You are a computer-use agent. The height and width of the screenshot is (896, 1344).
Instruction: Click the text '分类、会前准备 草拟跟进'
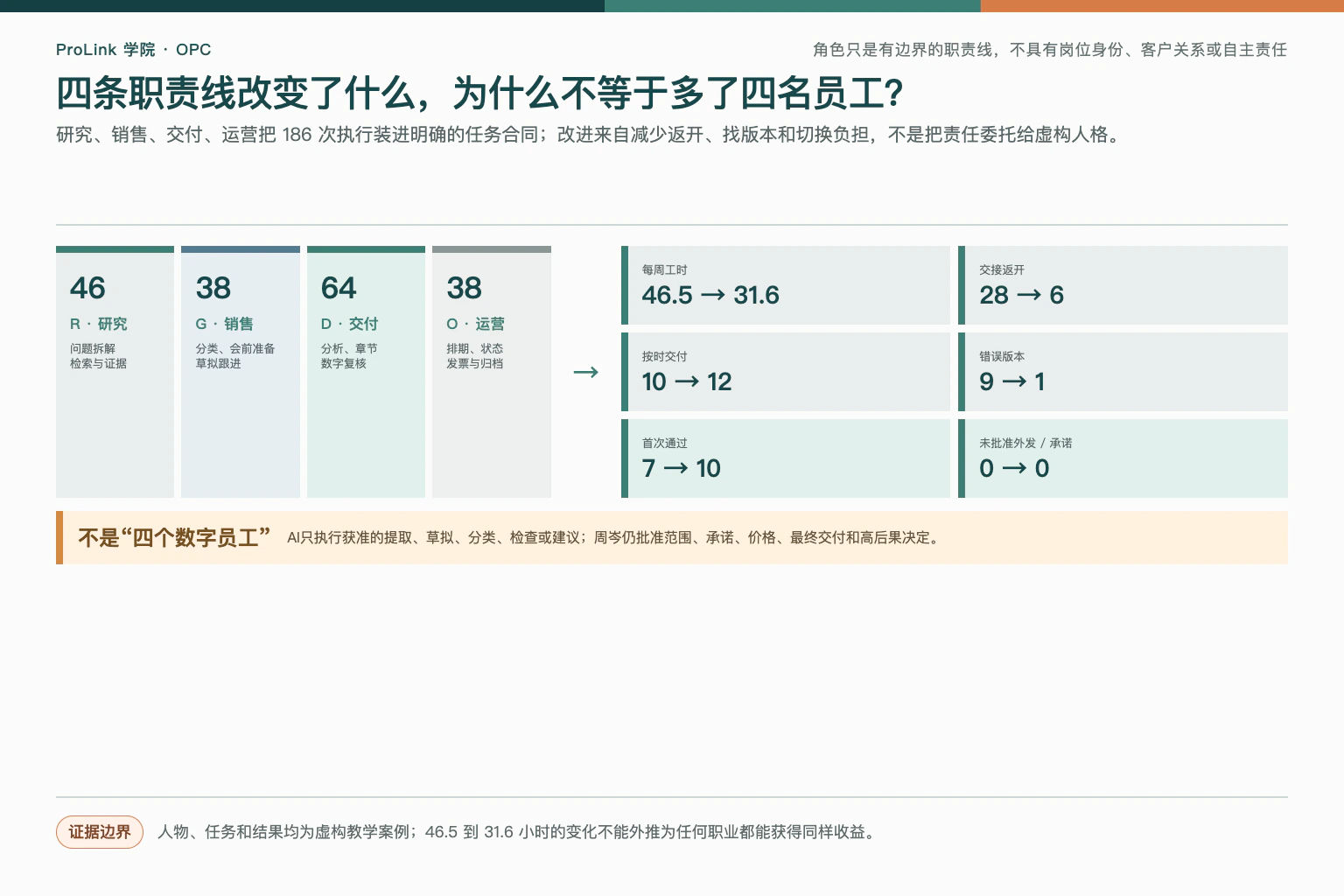[235, 356]
